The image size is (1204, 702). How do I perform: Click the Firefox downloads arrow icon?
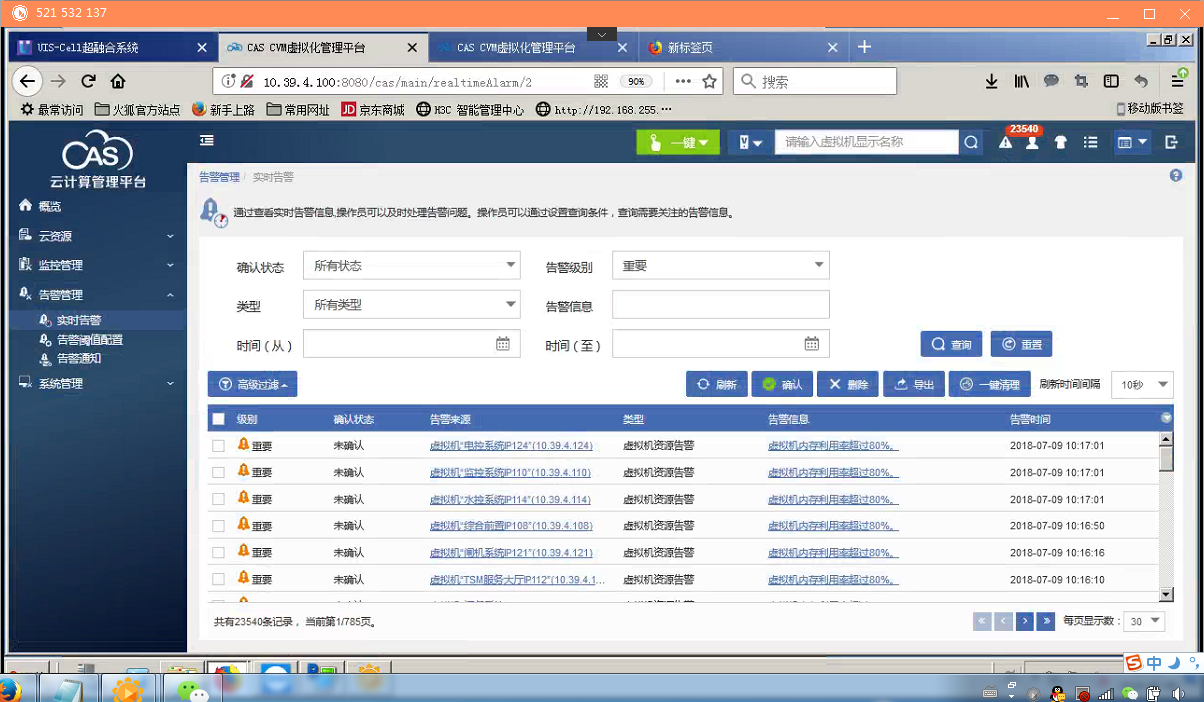(x=991, y=81)
